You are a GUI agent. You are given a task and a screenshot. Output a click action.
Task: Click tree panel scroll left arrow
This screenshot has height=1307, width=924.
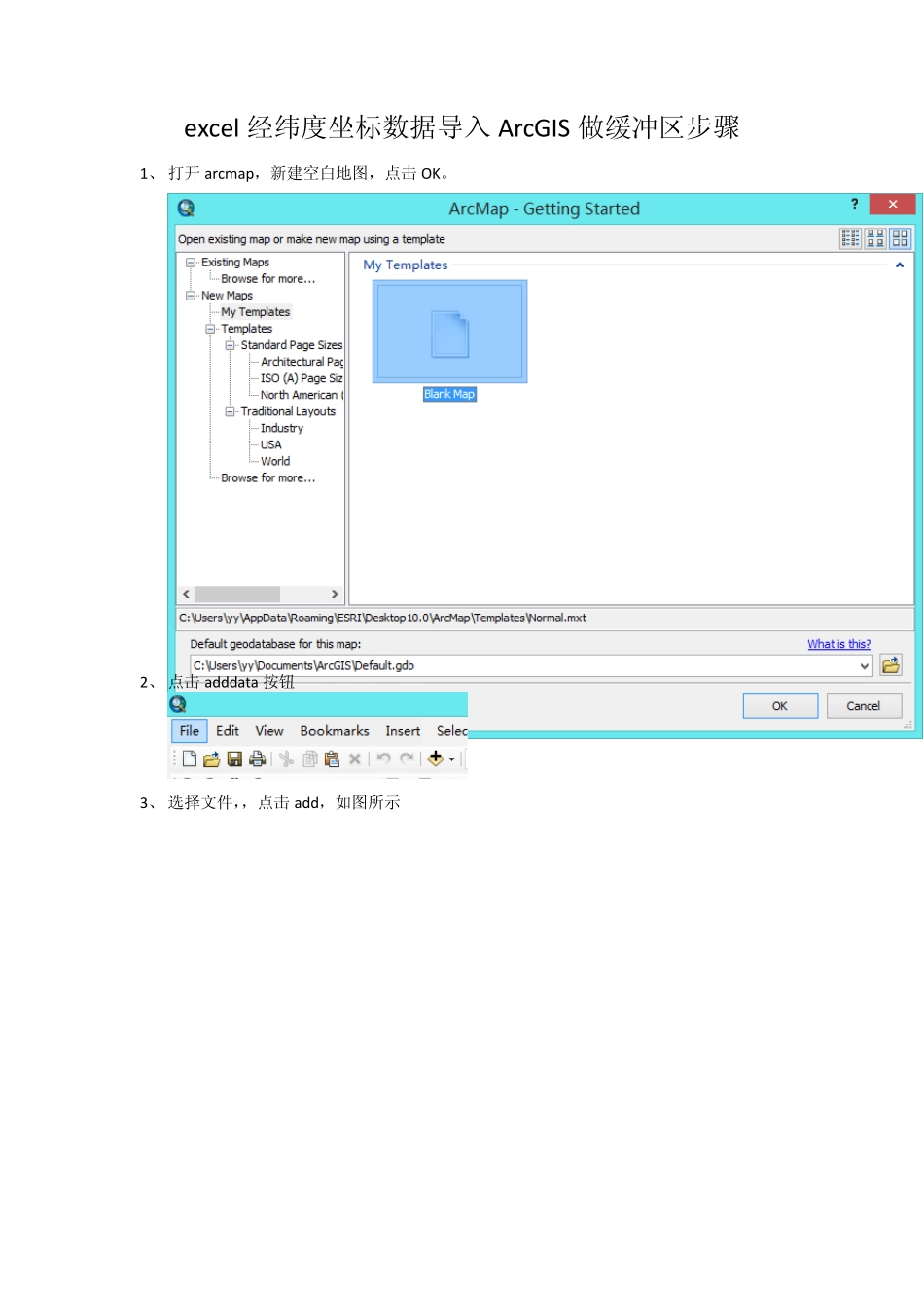[186, 594]
